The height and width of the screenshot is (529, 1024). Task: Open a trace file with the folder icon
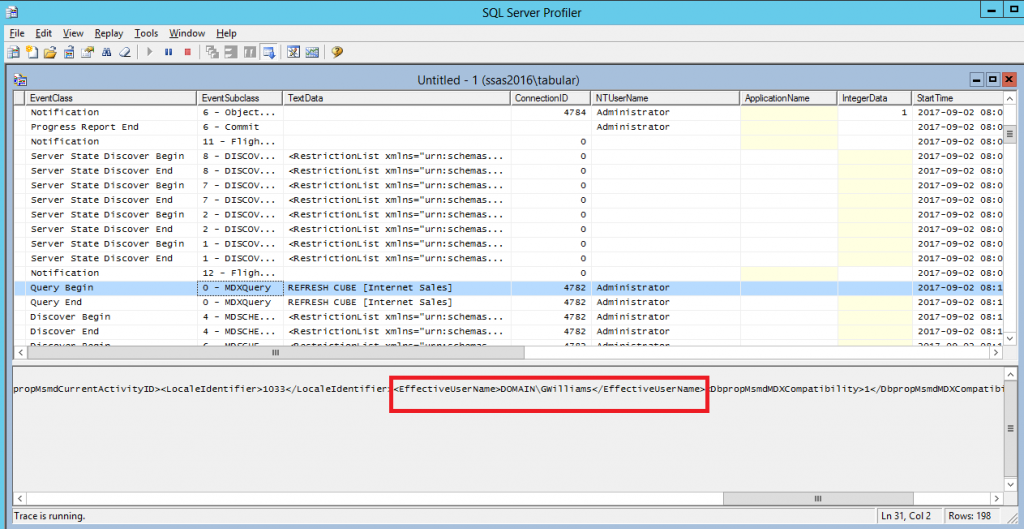(x=50, y=52)
